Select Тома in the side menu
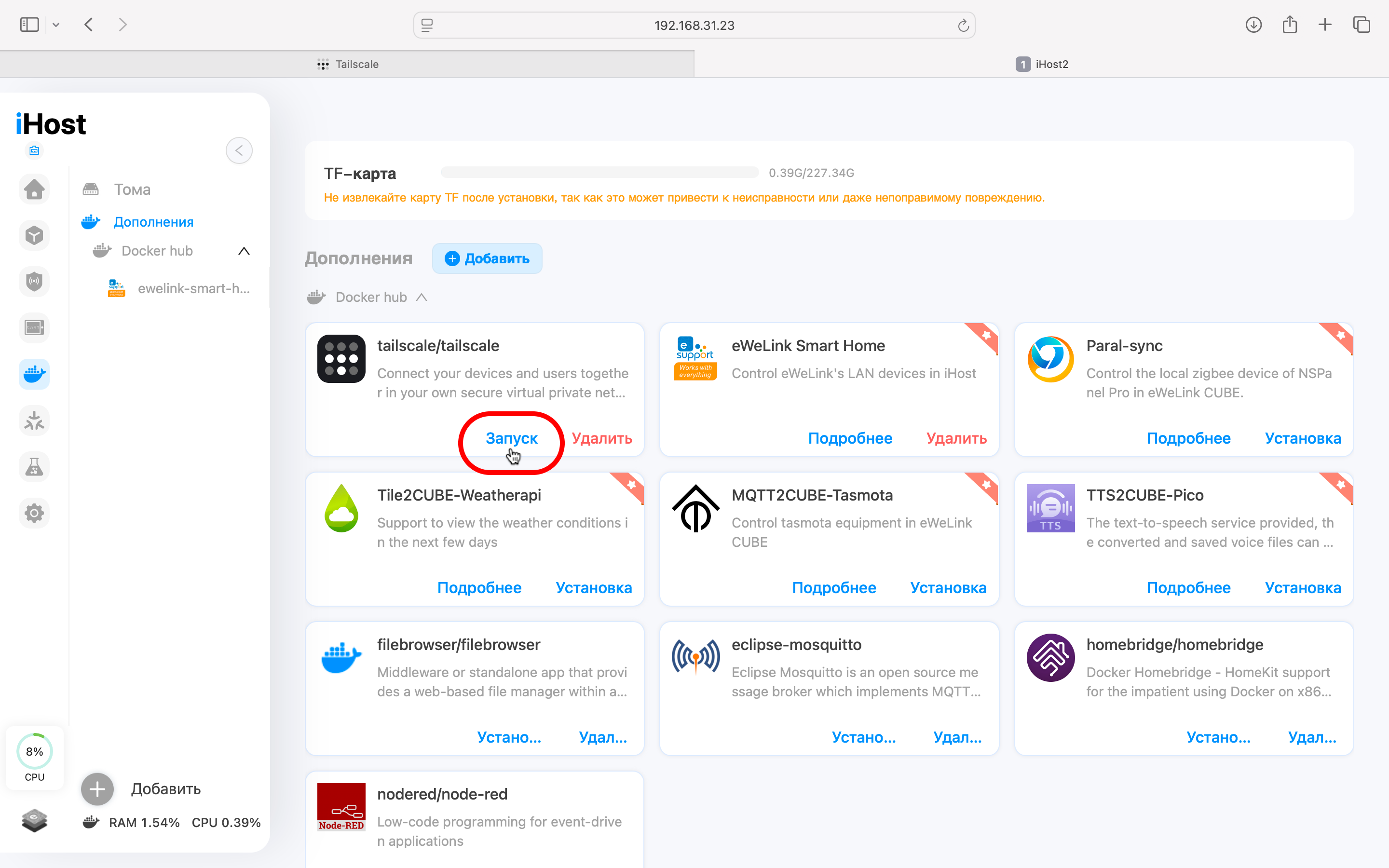The image size is (1389, 868). (x=132, y=190)
